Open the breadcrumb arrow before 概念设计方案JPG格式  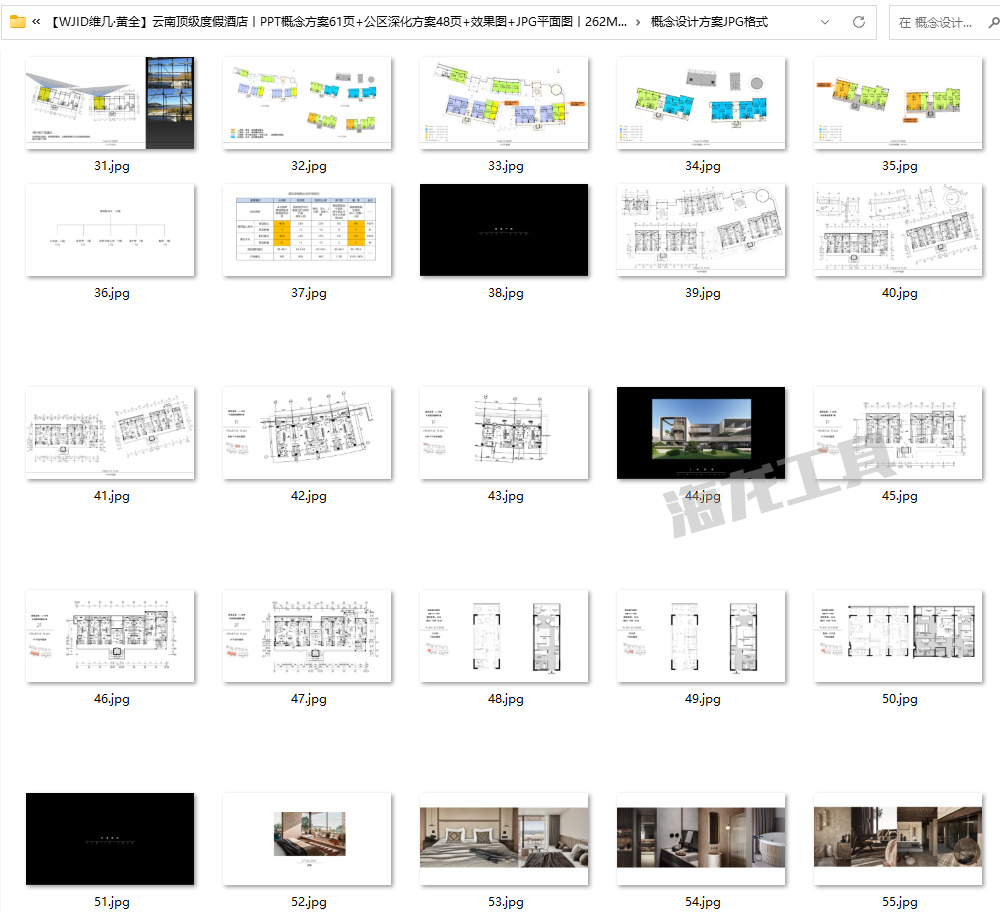pyautogui.click(x=638, y=22)
